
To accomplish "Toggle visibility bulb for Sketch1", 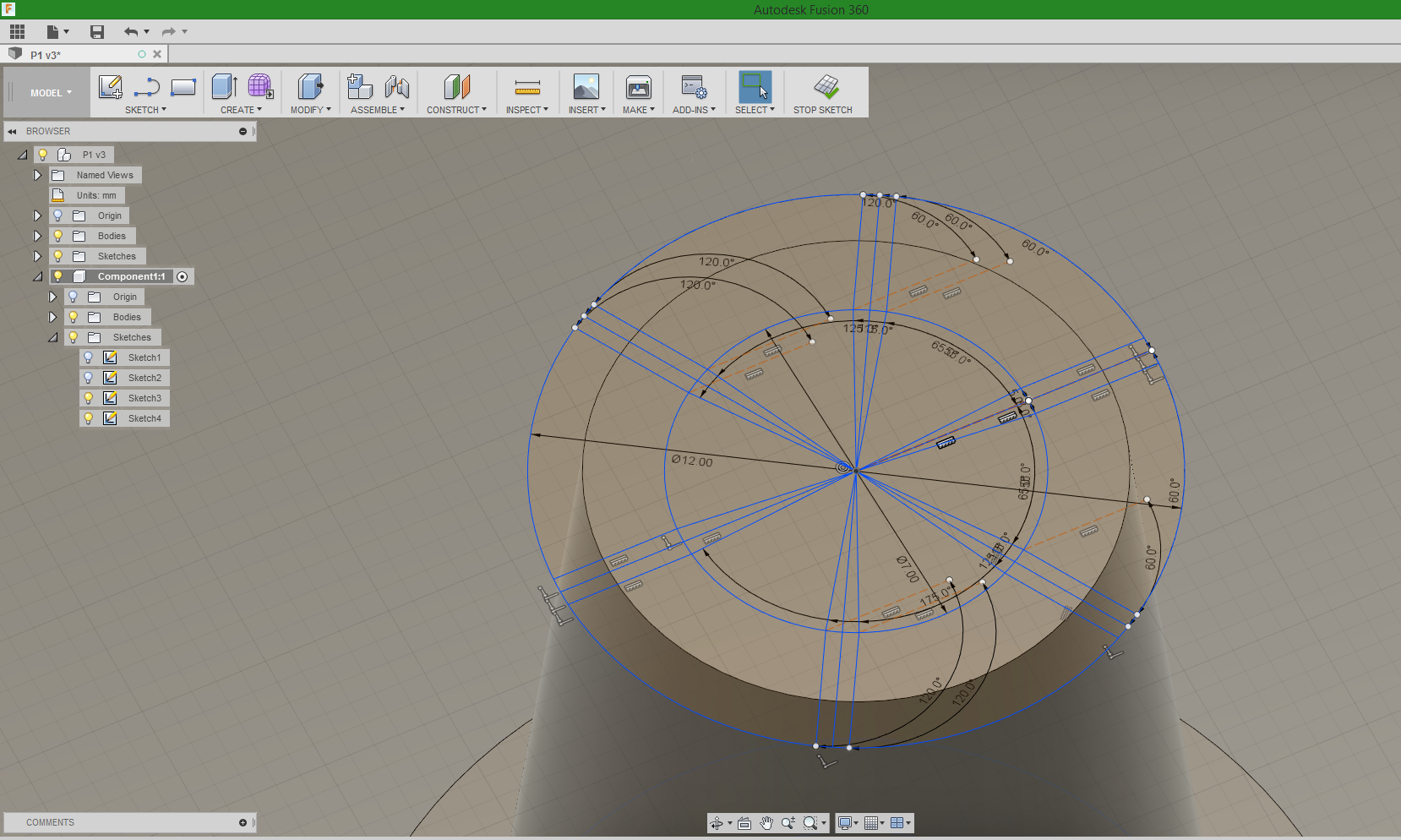I will (x=88, y=357).
